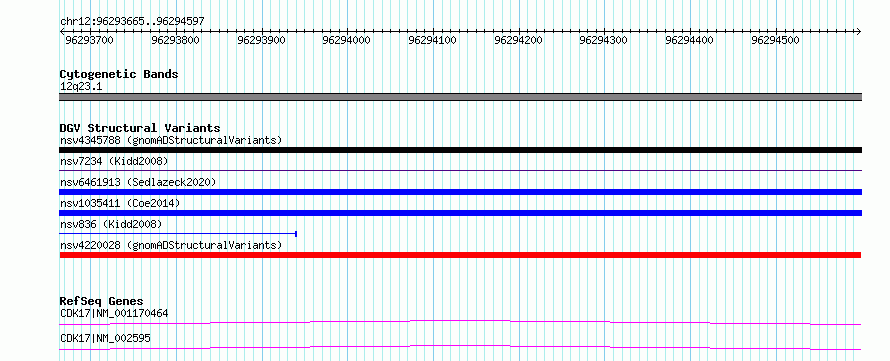Image resolution: width=890 pixels, height=361 pixels.
Task: Select the red nsv4220028 variant bar
Action: [460, 255]
